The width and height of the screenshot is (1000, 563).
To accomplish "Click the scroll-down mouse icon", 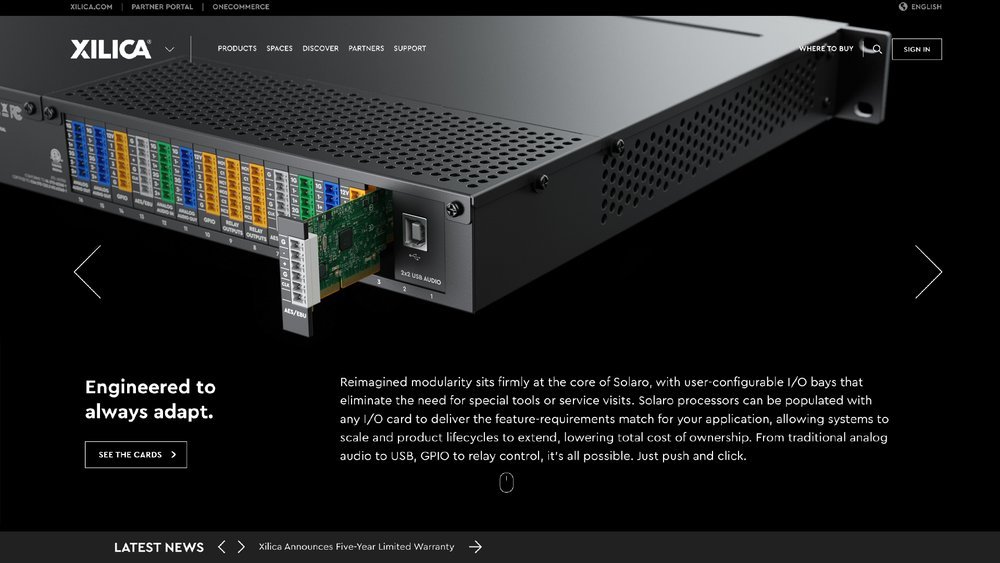I will [506, 483].
